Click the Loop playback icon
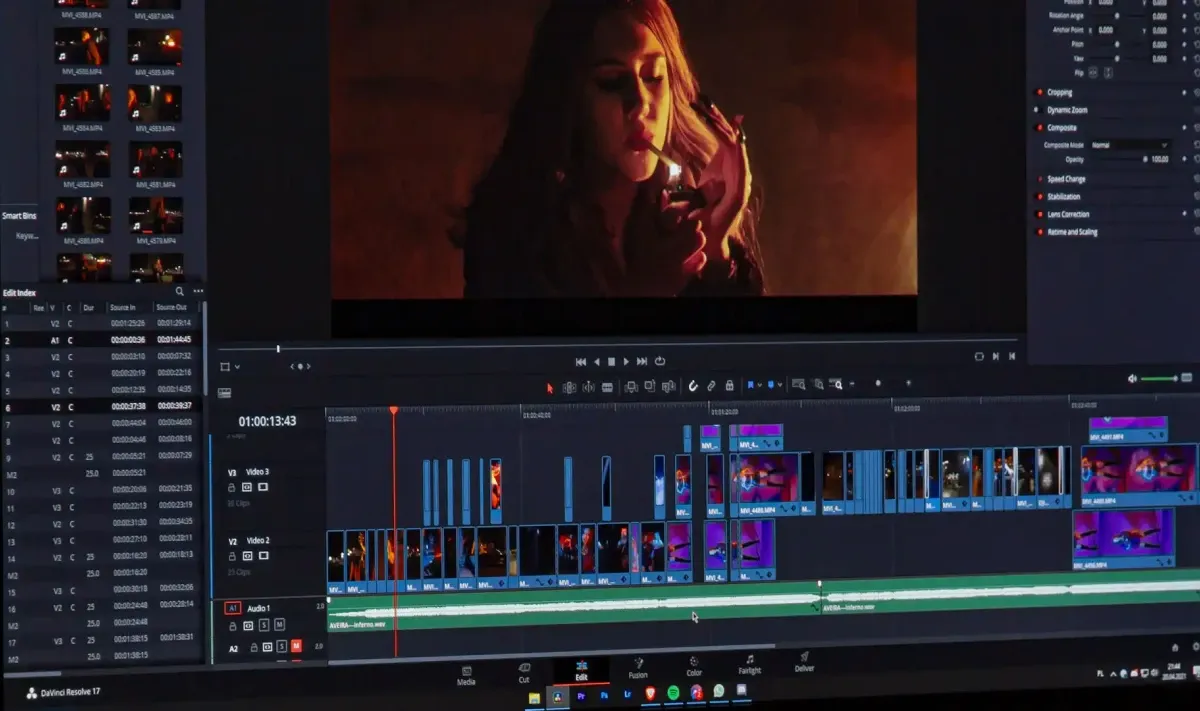This screenshot has height=711, width=1200. 660,361
